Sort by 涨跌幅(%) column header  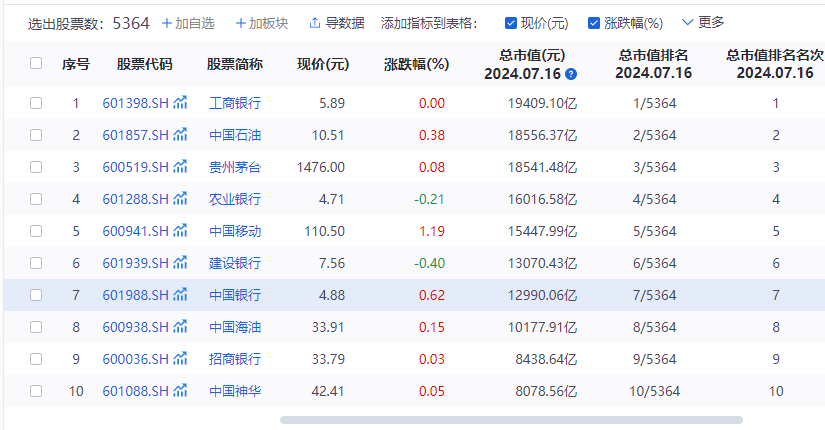pyautogui.click(x=416, y=64)
